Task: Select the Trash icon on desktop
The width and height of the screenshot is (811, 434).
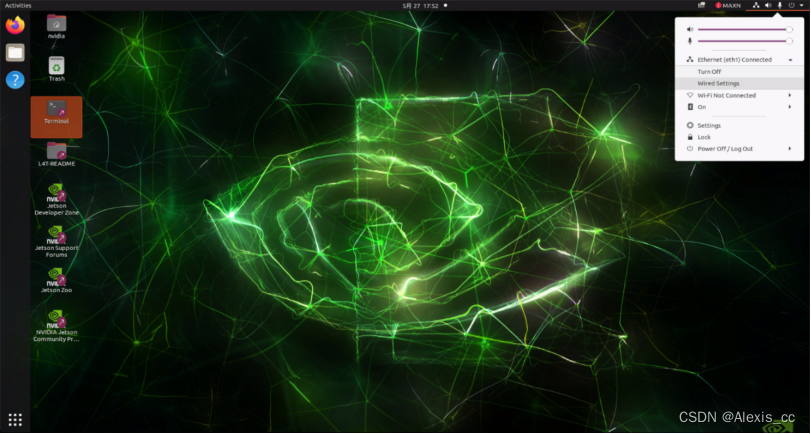Action: pyautogui.click(x=56, y=69)
